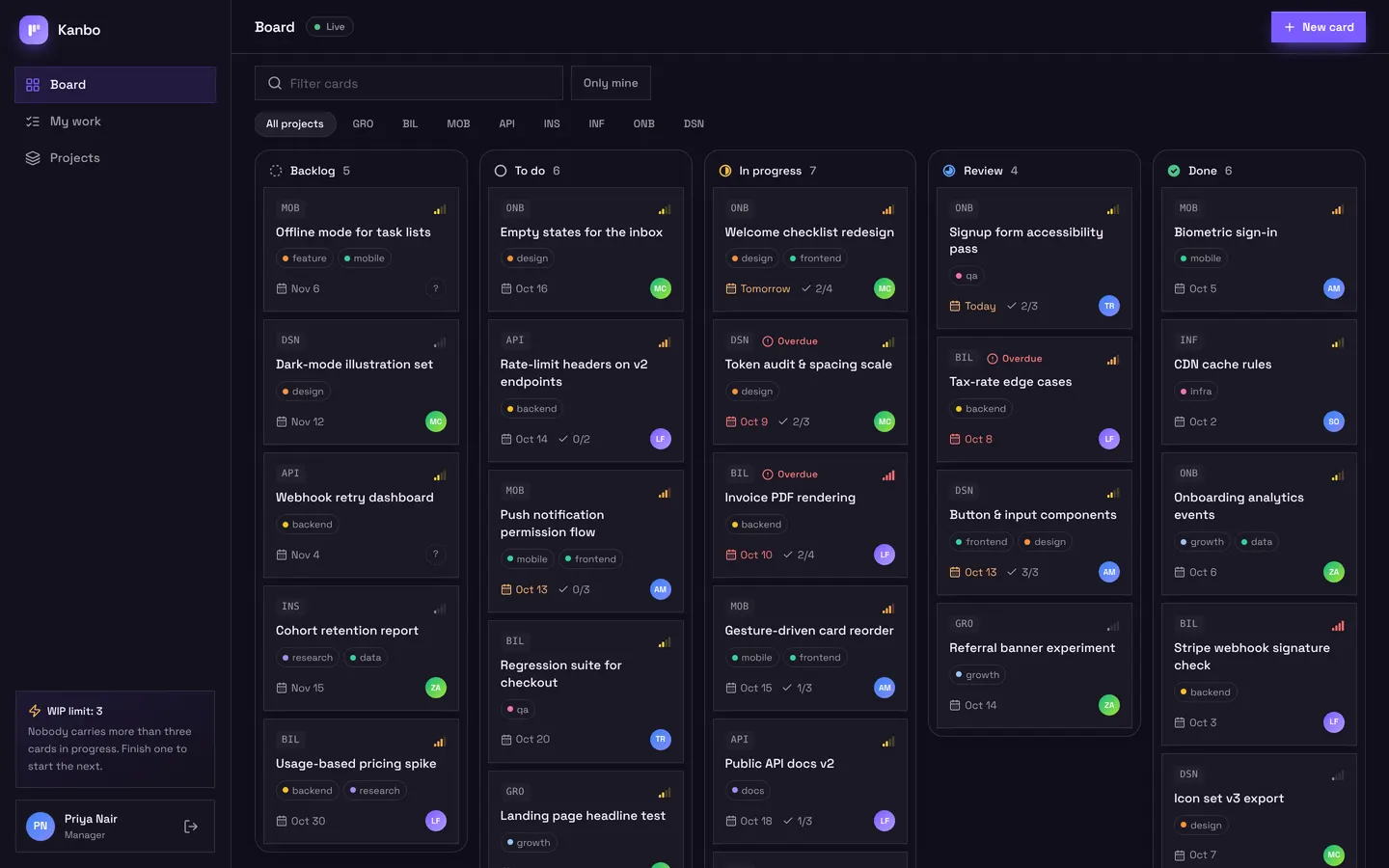The width and height of the screenshot is (1389, 868).
Task: Click the To do column circle icon
Action: 501,171
